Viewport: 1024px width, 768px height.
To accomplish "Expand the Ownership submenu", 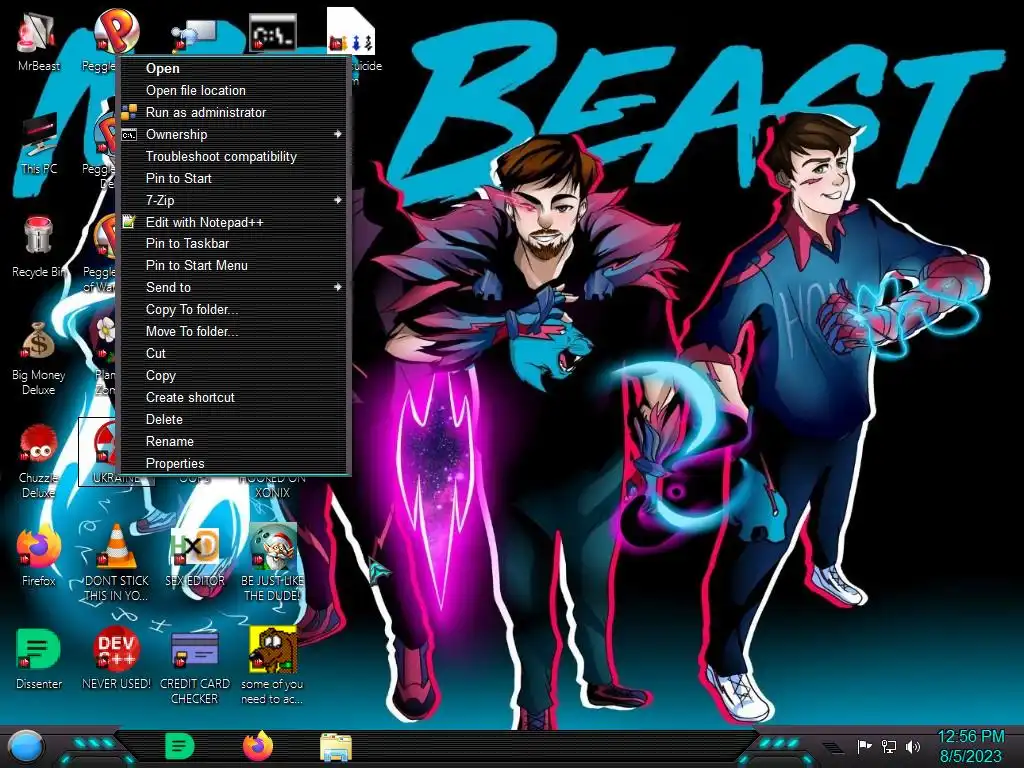I will click(233, 135).
